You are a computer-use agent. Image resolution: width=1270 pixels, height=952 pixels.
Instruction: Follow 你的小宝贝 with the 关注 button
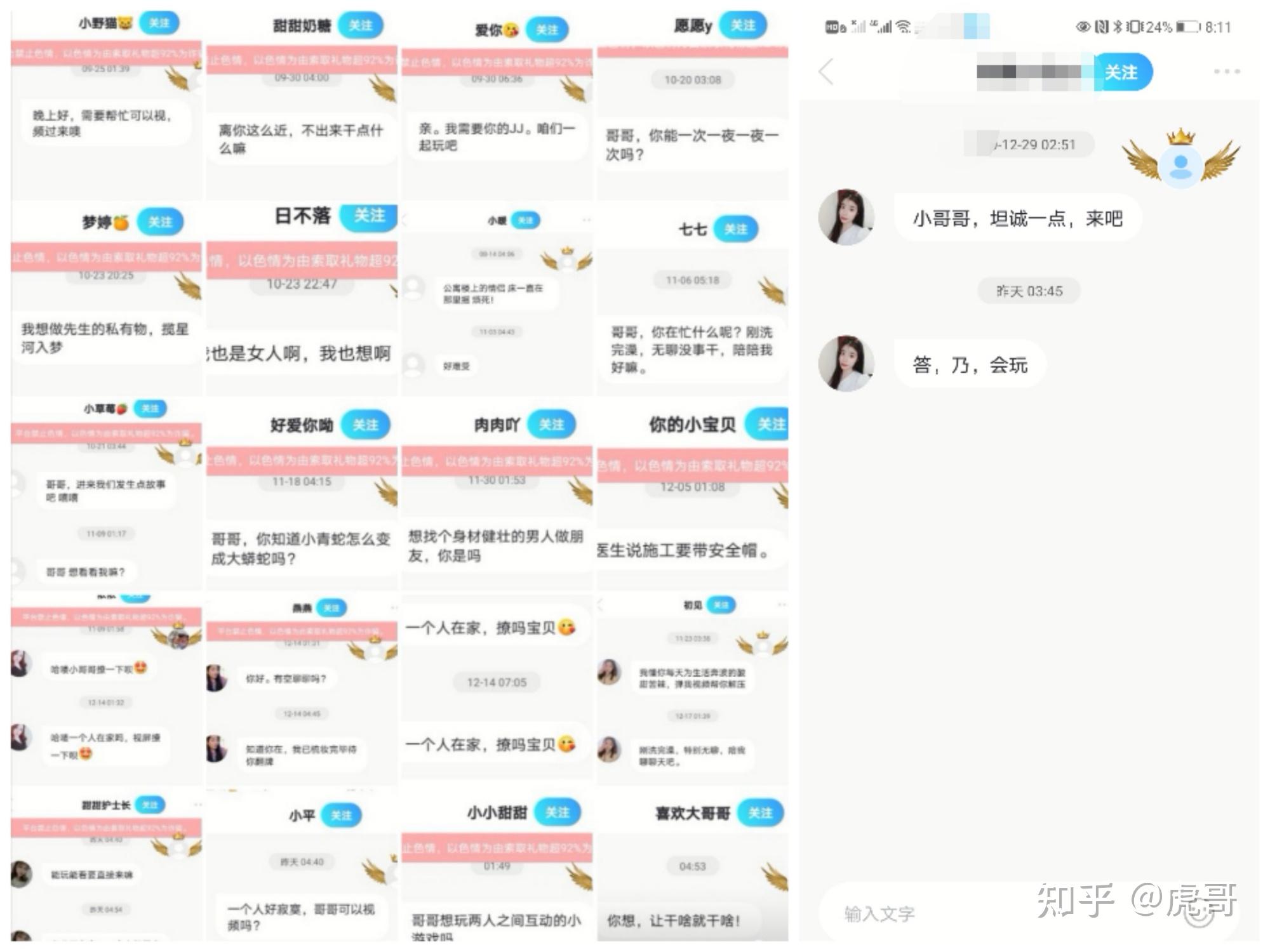click(768, 424)
